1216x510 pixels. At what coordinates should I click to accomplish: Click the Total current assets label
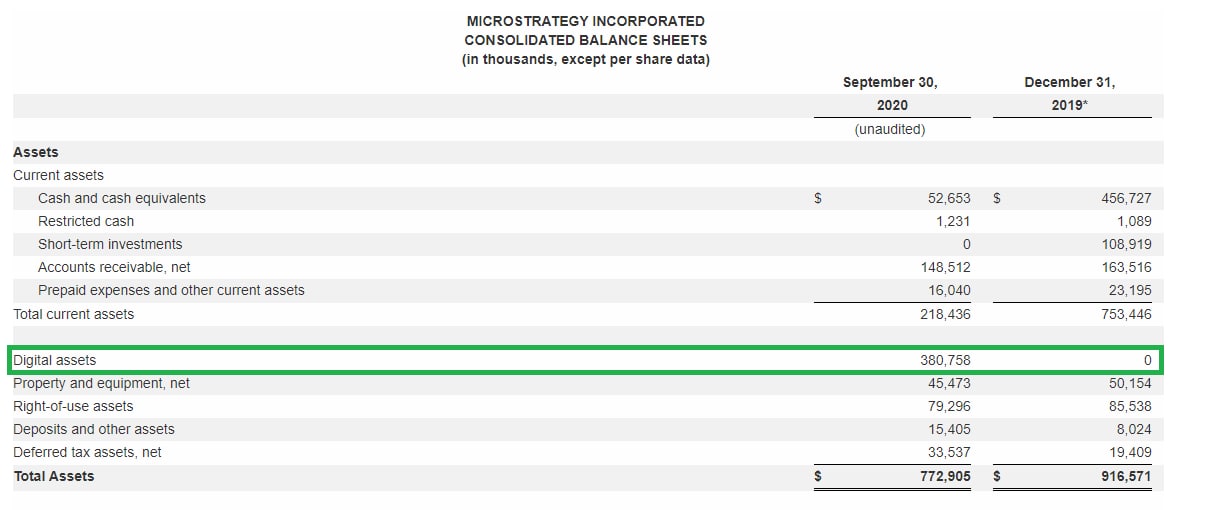coord(73,314)
